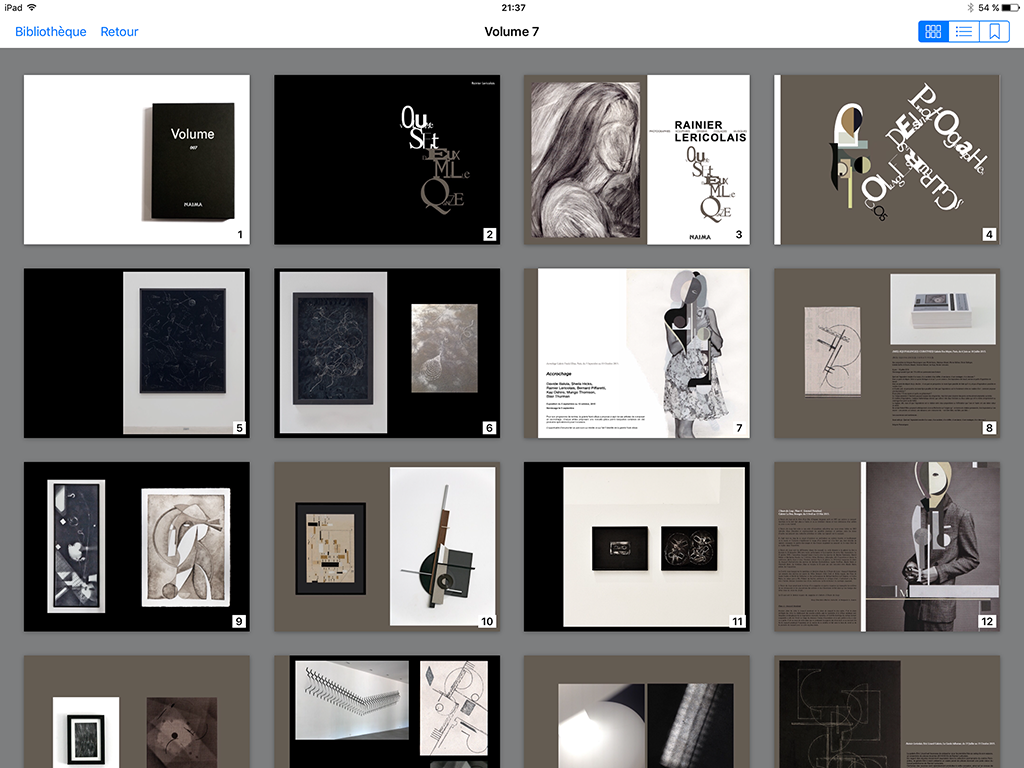This screenshot has width=1024, height=768.
Task: Open page 7 Accrochage thumbnail
Action: click(x=637, y=353)
